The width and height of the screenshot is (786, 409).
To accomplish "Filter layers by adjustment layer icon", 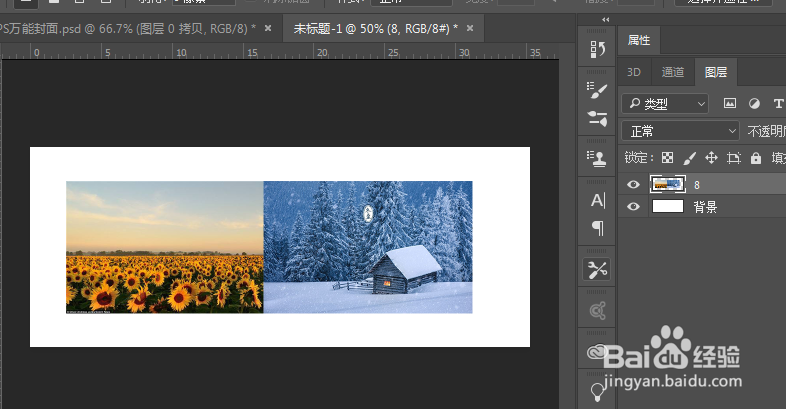I will click(754, 104).
